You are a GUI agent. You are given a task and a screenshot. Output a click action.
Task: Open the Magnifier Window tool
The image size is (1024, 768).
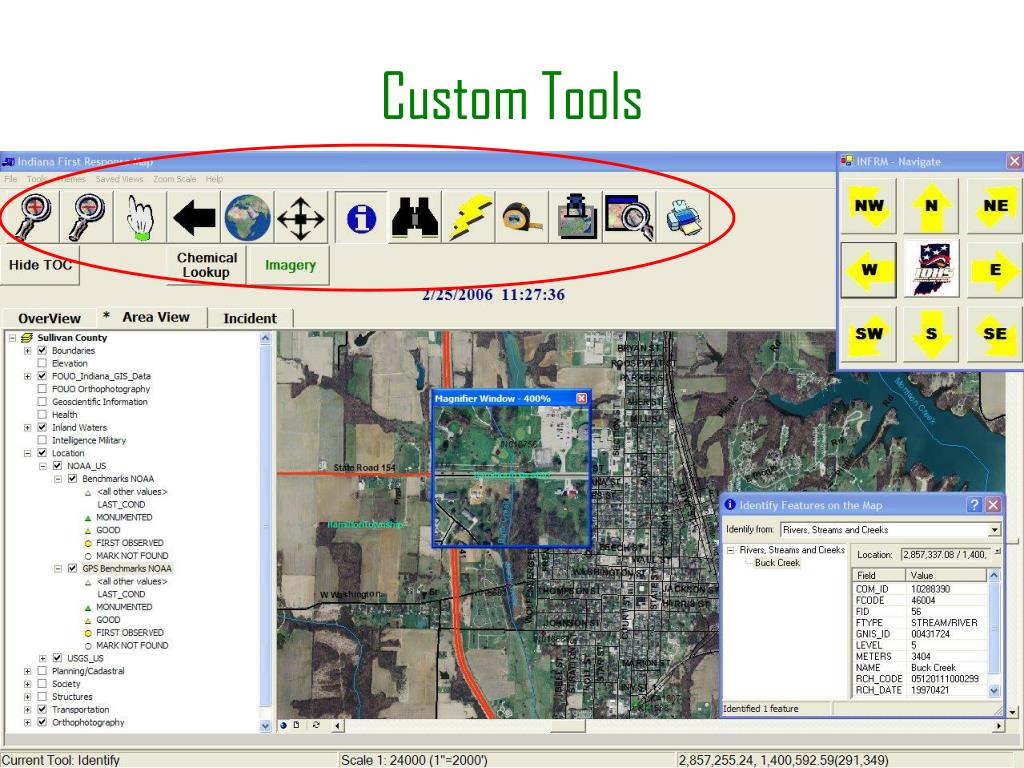pyautogui.click(x=630, y=216)
